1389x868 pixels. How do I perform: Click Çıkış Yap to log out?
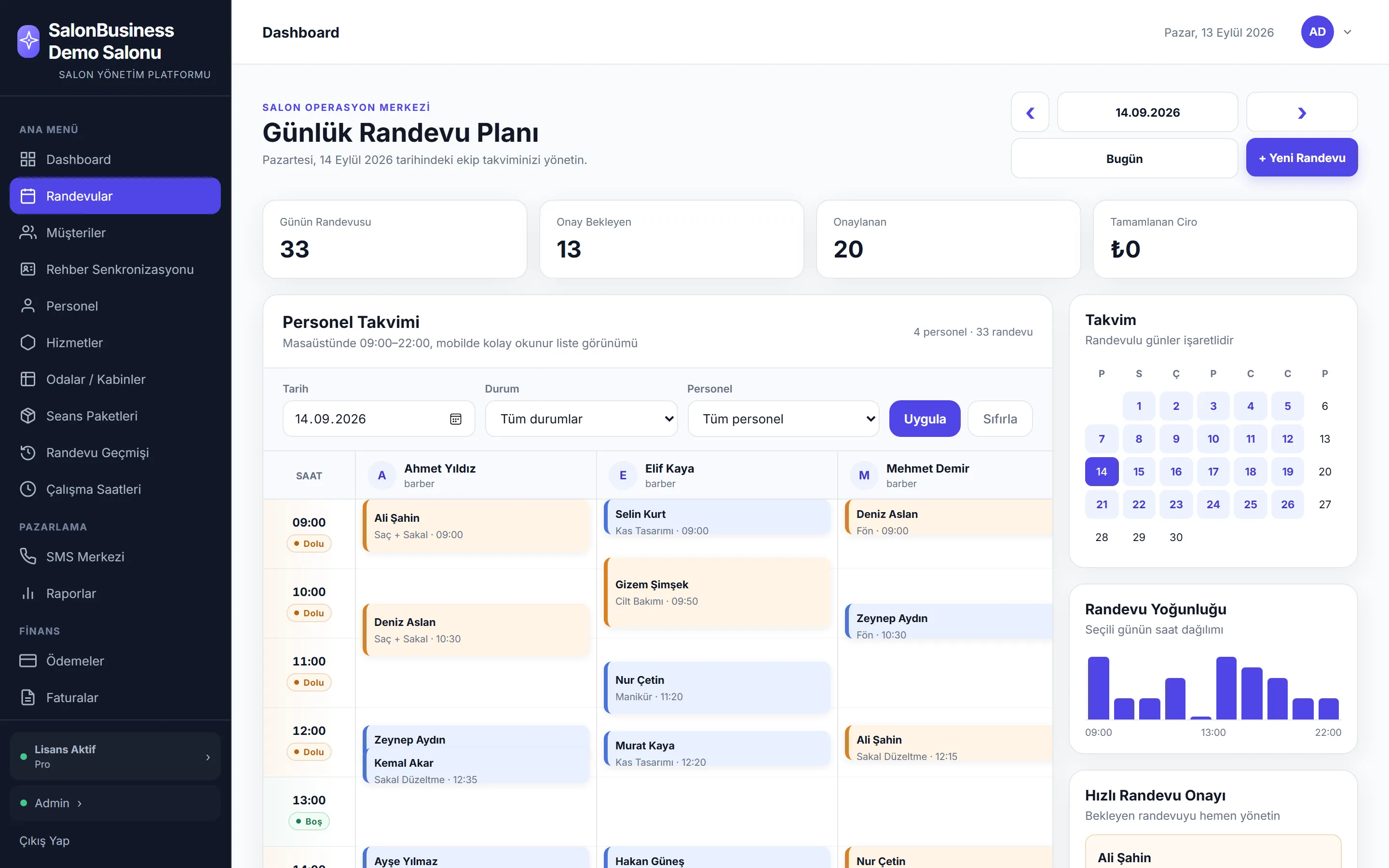tap(44, 841)
